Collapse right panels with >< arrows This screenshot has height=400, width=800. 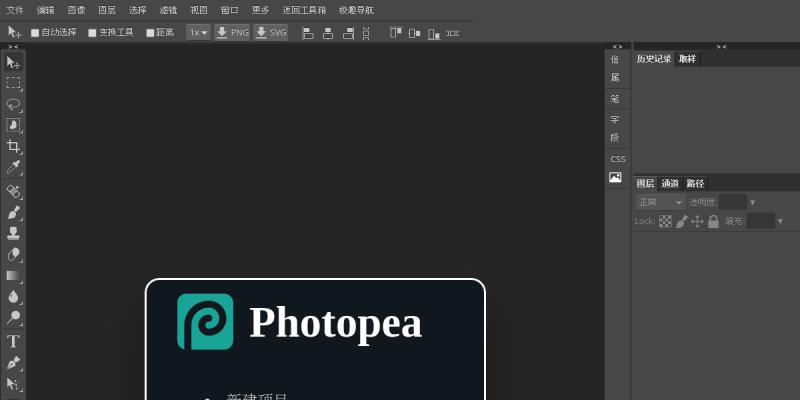pyautogui.click(x=721, y=46)
